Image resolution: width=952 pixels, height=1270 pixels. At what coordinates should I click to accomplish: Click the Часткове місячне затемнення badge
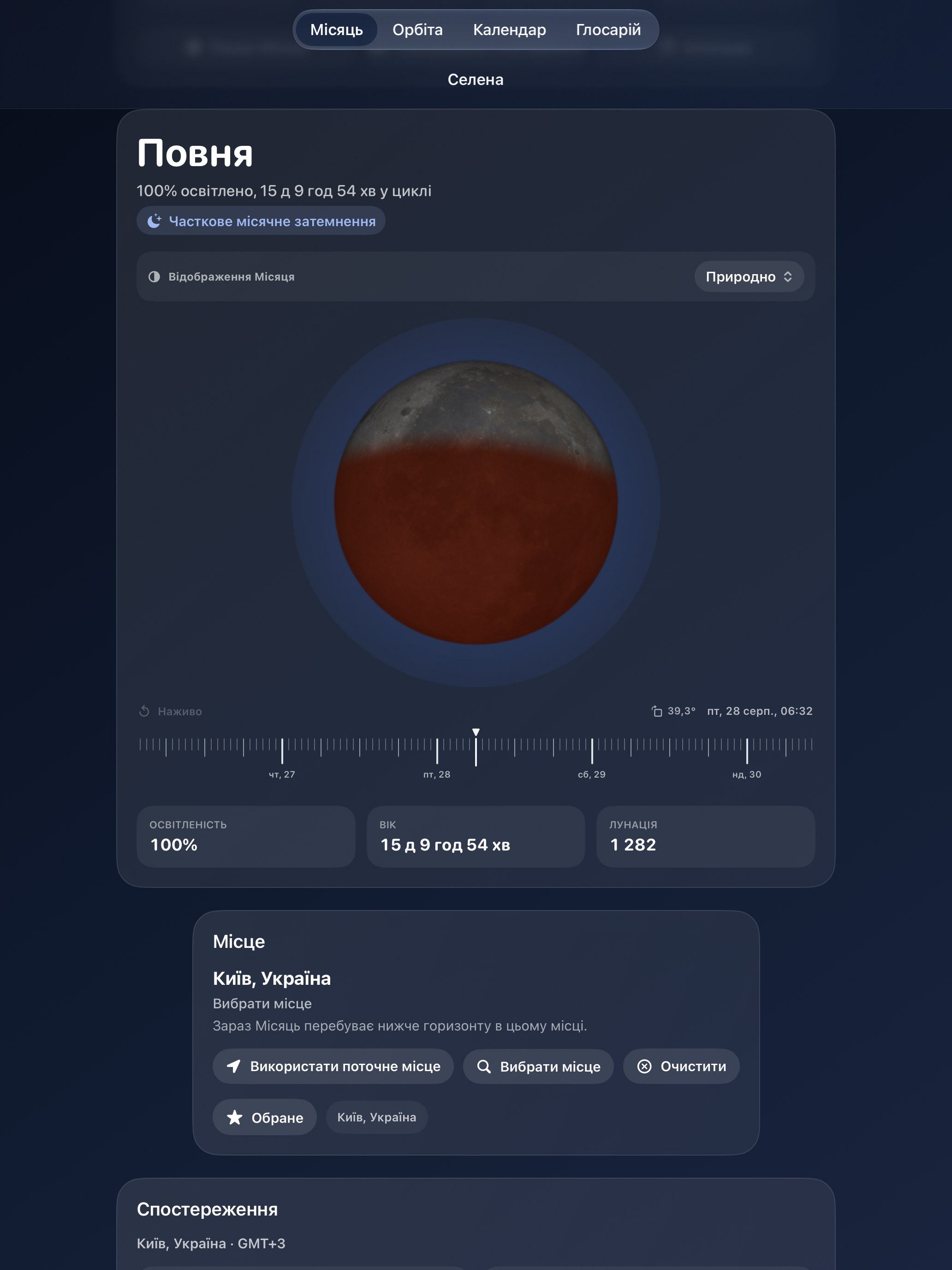(x=261, y=221)
